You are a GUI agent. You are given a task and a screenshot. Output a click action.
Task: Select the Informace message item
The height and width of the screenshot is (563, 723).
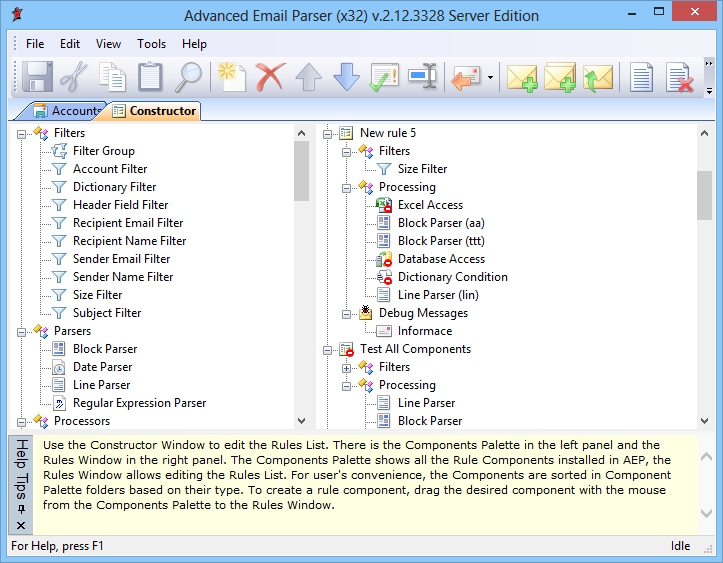pos(425,331)
